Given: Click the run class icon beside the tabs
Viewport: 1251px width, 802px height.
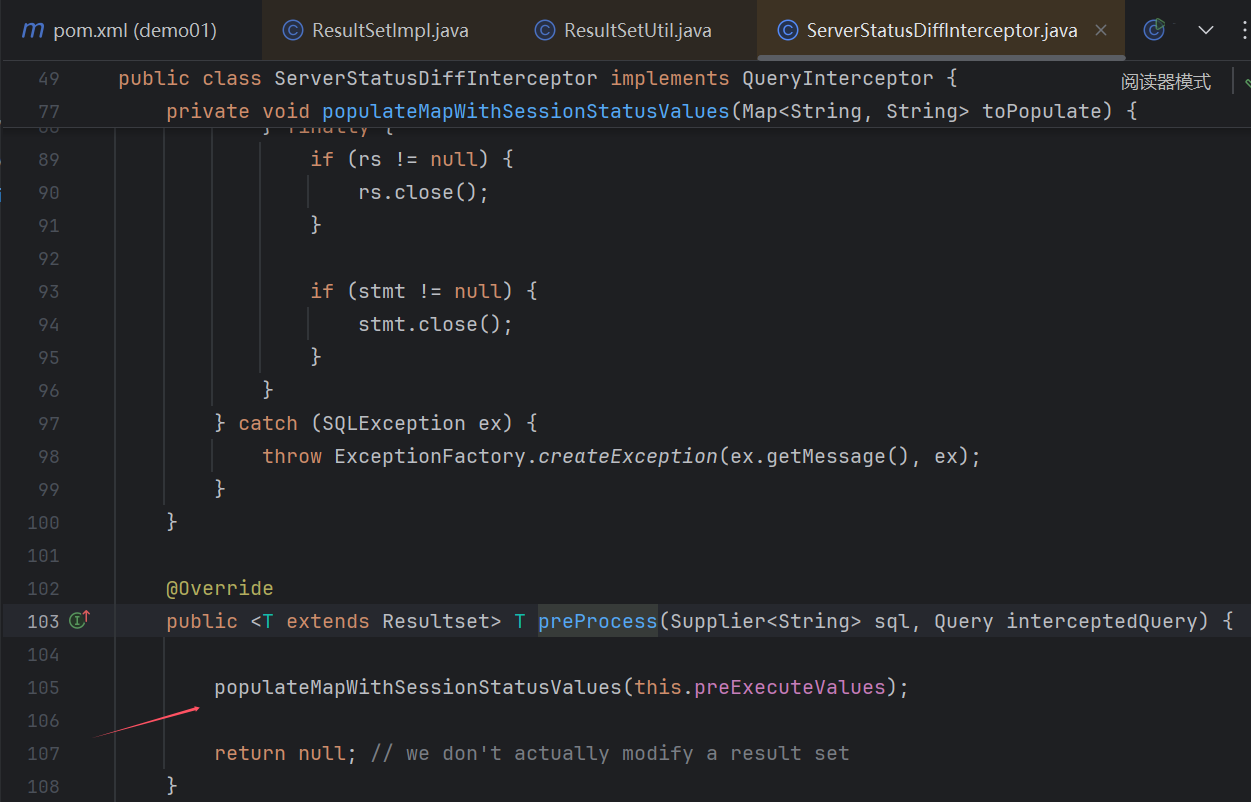Looking at the screenshot, I should (1155, 30).
